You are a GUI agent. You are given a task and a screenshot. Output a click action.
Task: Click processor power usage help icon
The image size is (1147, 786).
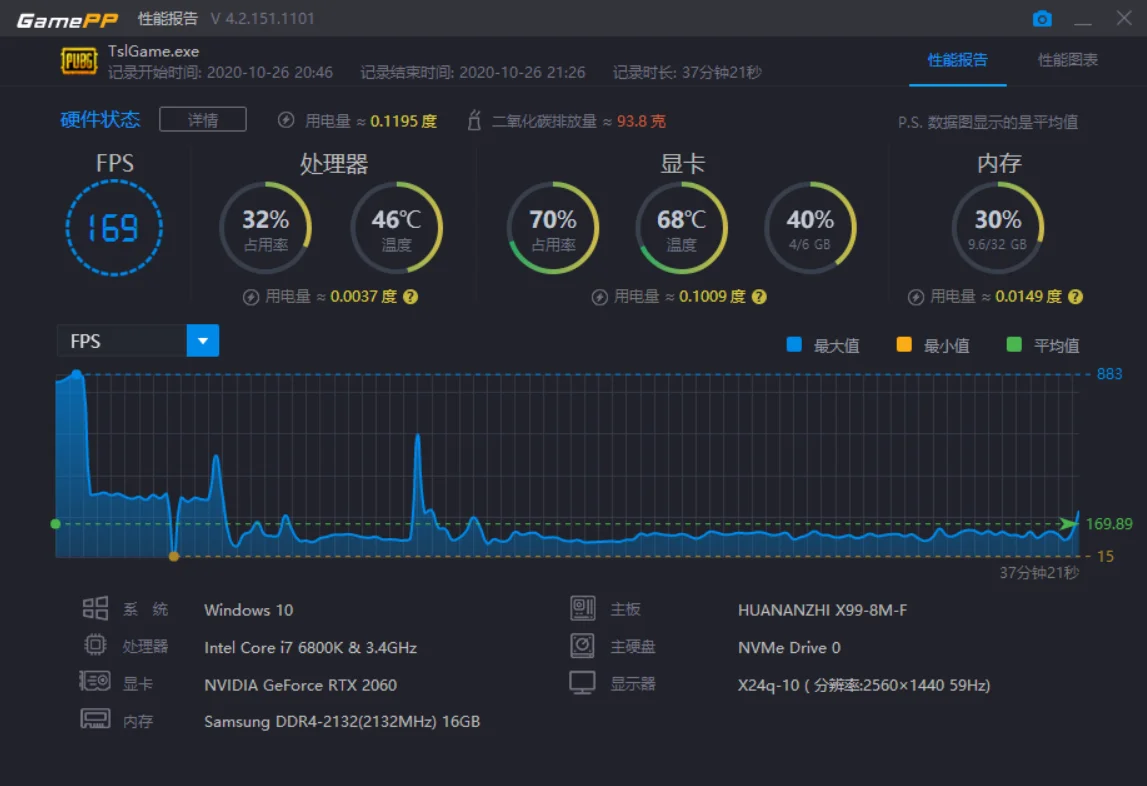(x=410, y=296)
